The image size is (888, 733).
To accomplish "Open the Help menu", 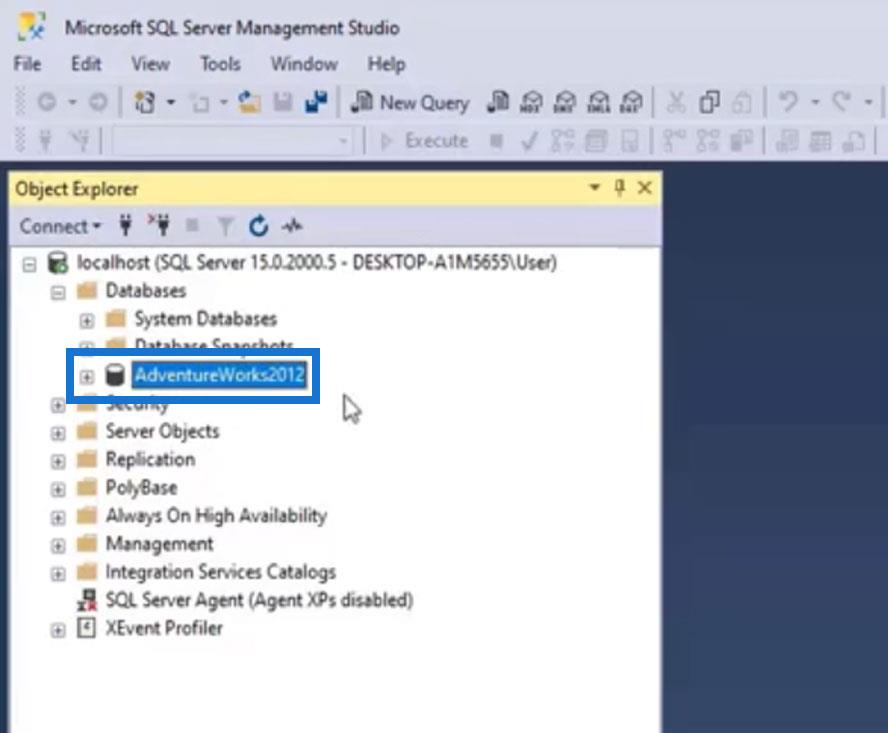I will pos(386,64).
